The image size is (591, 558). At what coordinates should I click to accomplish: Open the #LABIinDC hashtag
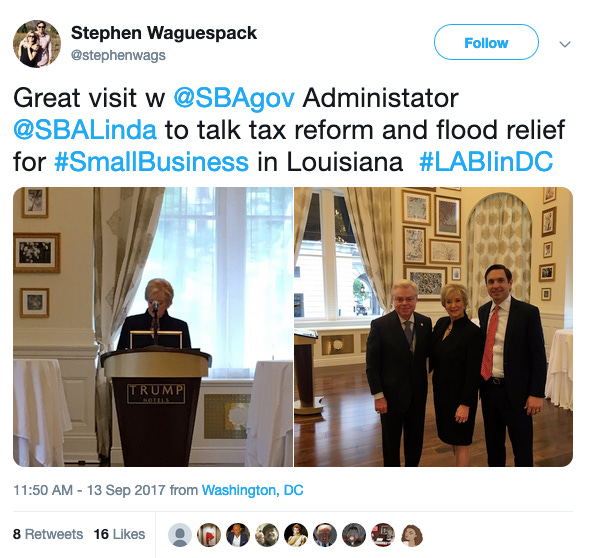pyautogui.click(x=486, y=162)
